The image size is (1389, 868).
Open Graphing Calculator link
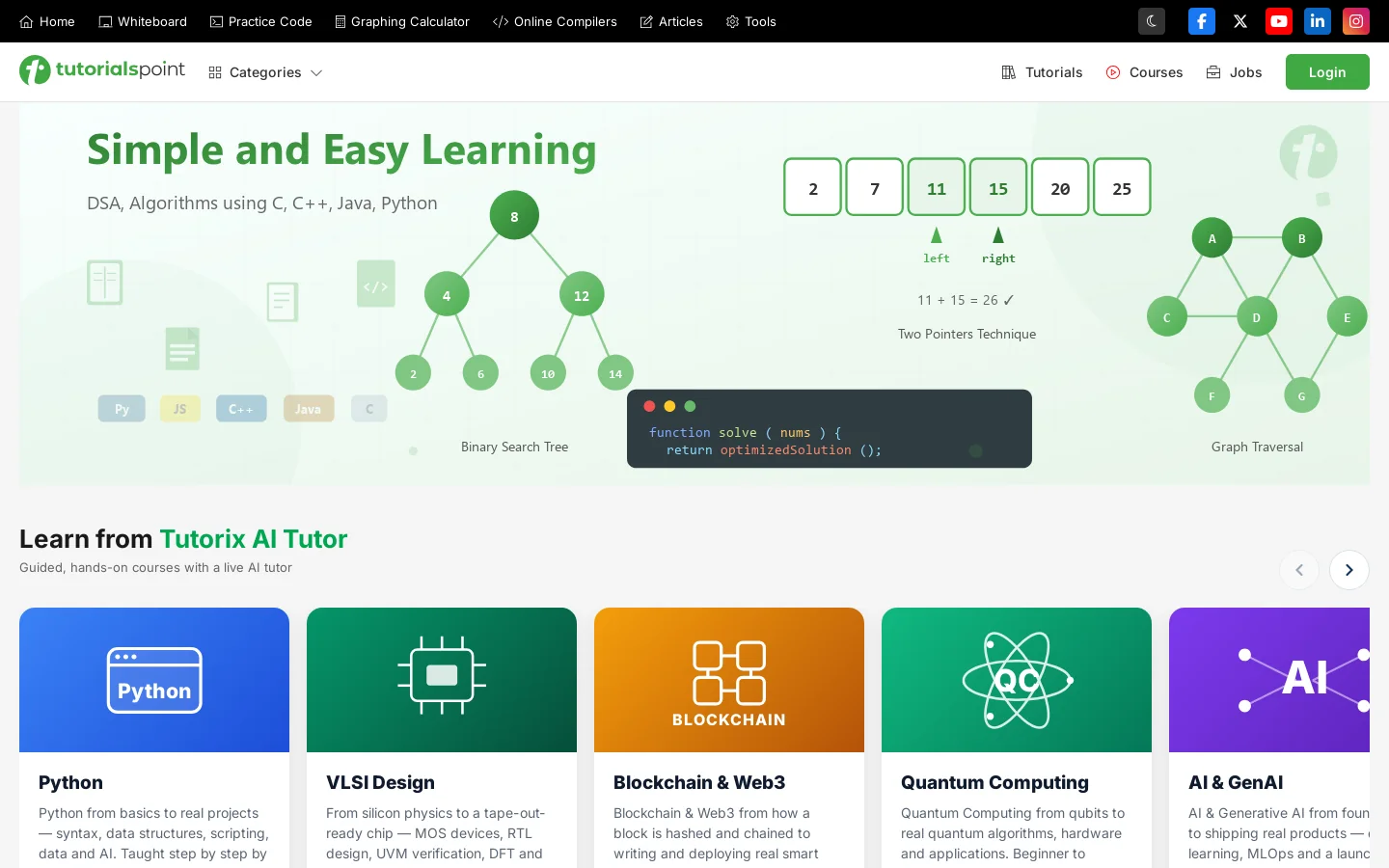(402, 21)
